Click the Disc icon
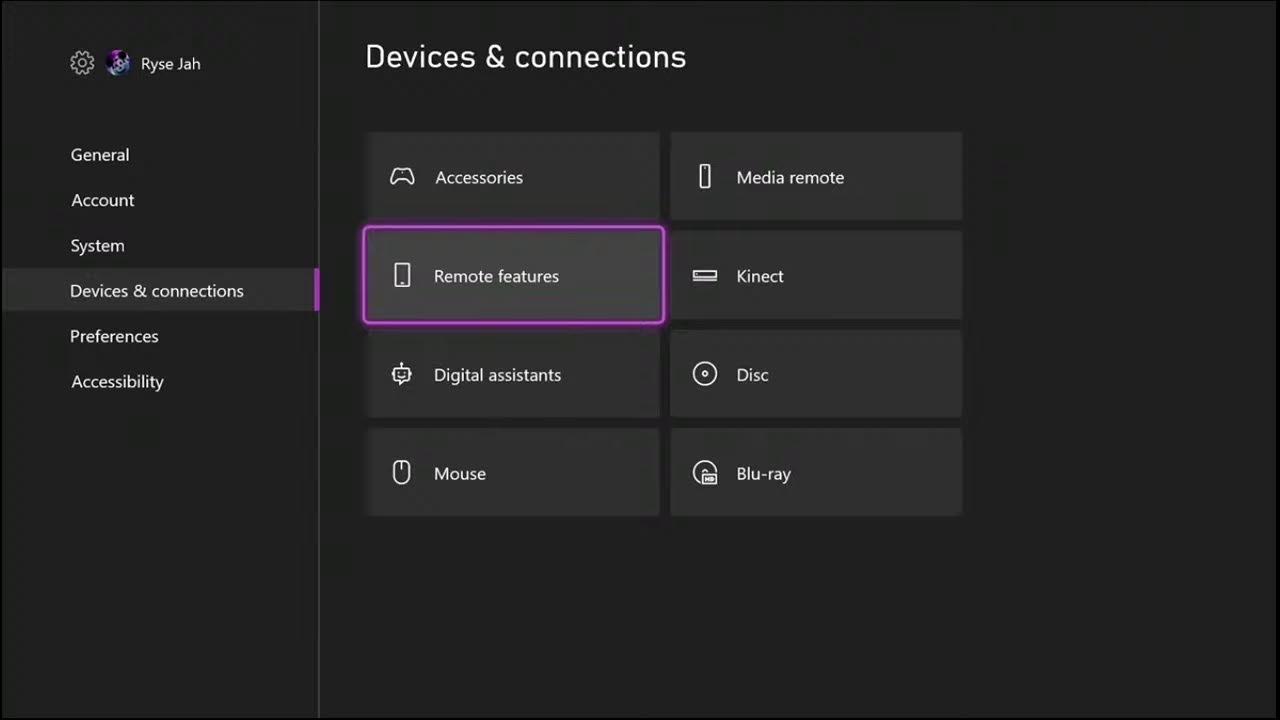The height and width of the screenshot is (720, 1280). (705, 375)
